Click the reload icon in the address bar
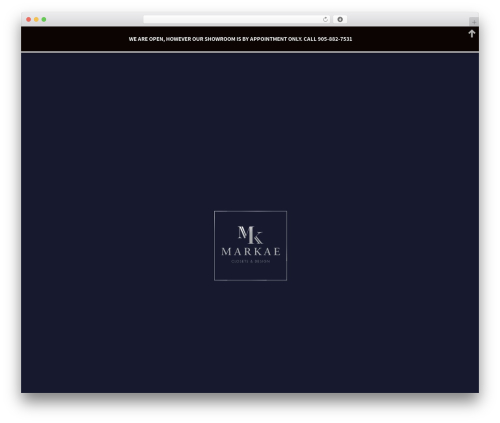 coord(325,20)
